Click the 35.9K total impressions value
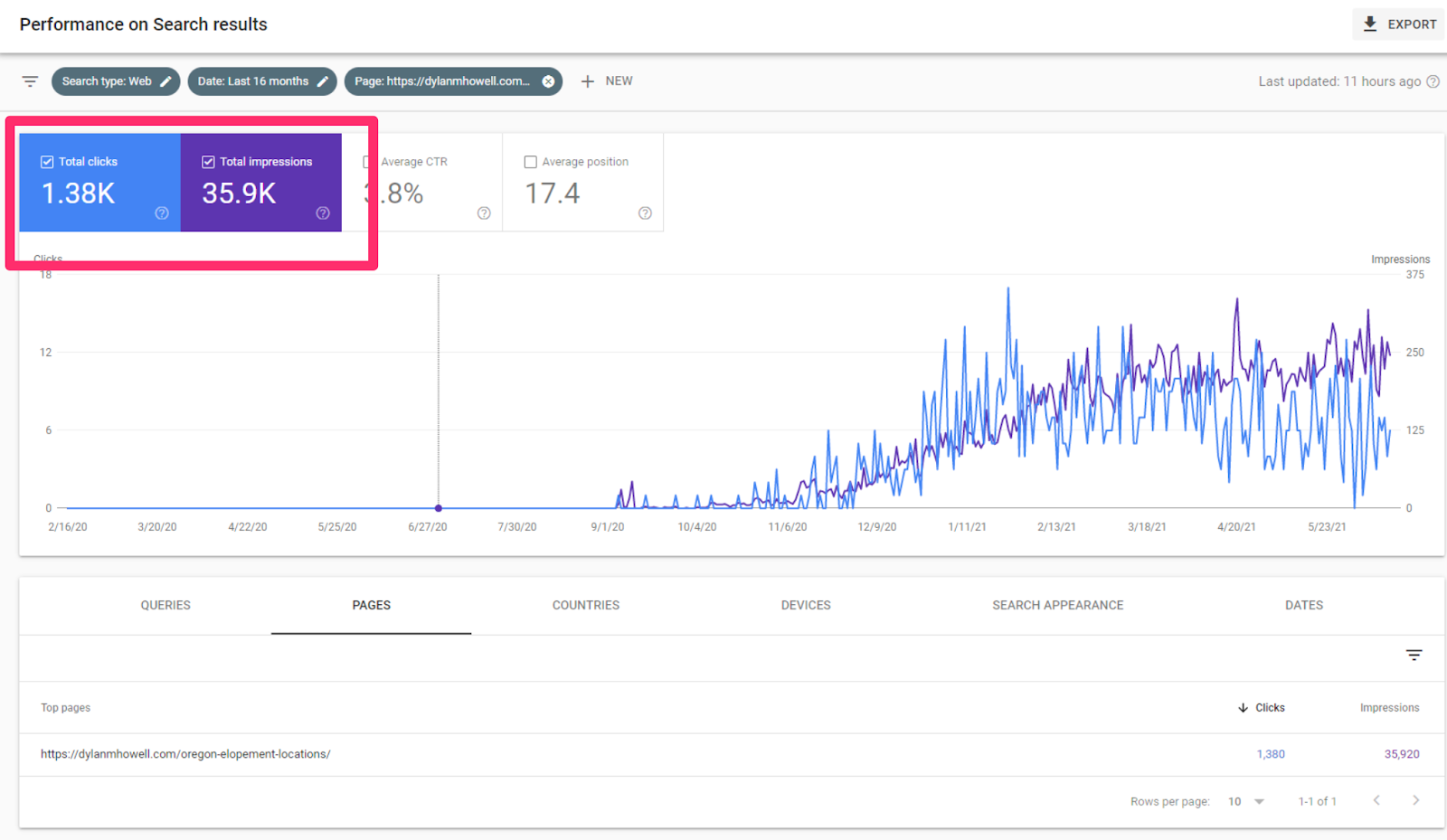This screenshot has height=840, width=1447. pyautogui.click(x=239, y=193)
